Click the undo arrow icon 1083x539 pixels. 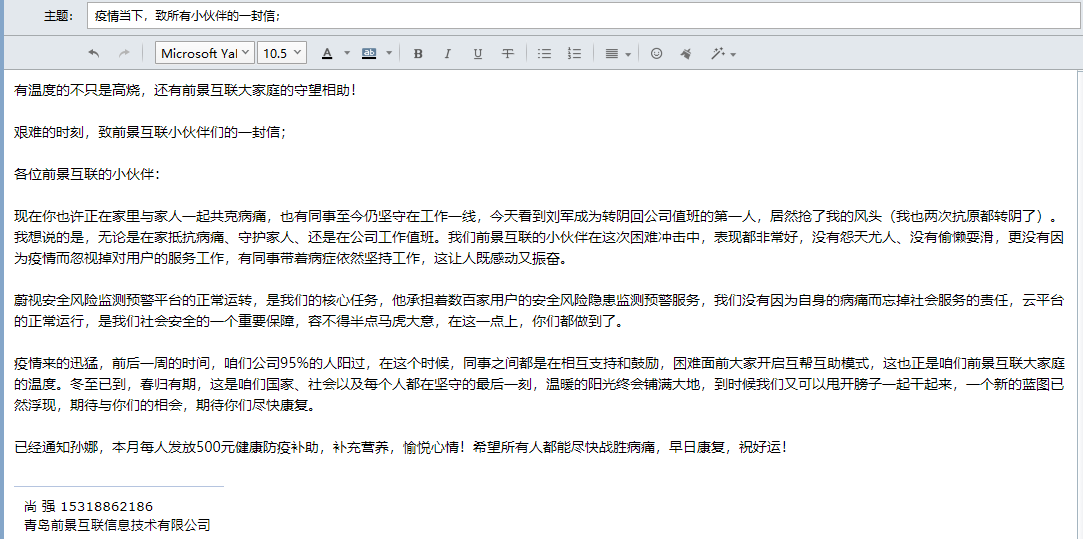[95, 53]
